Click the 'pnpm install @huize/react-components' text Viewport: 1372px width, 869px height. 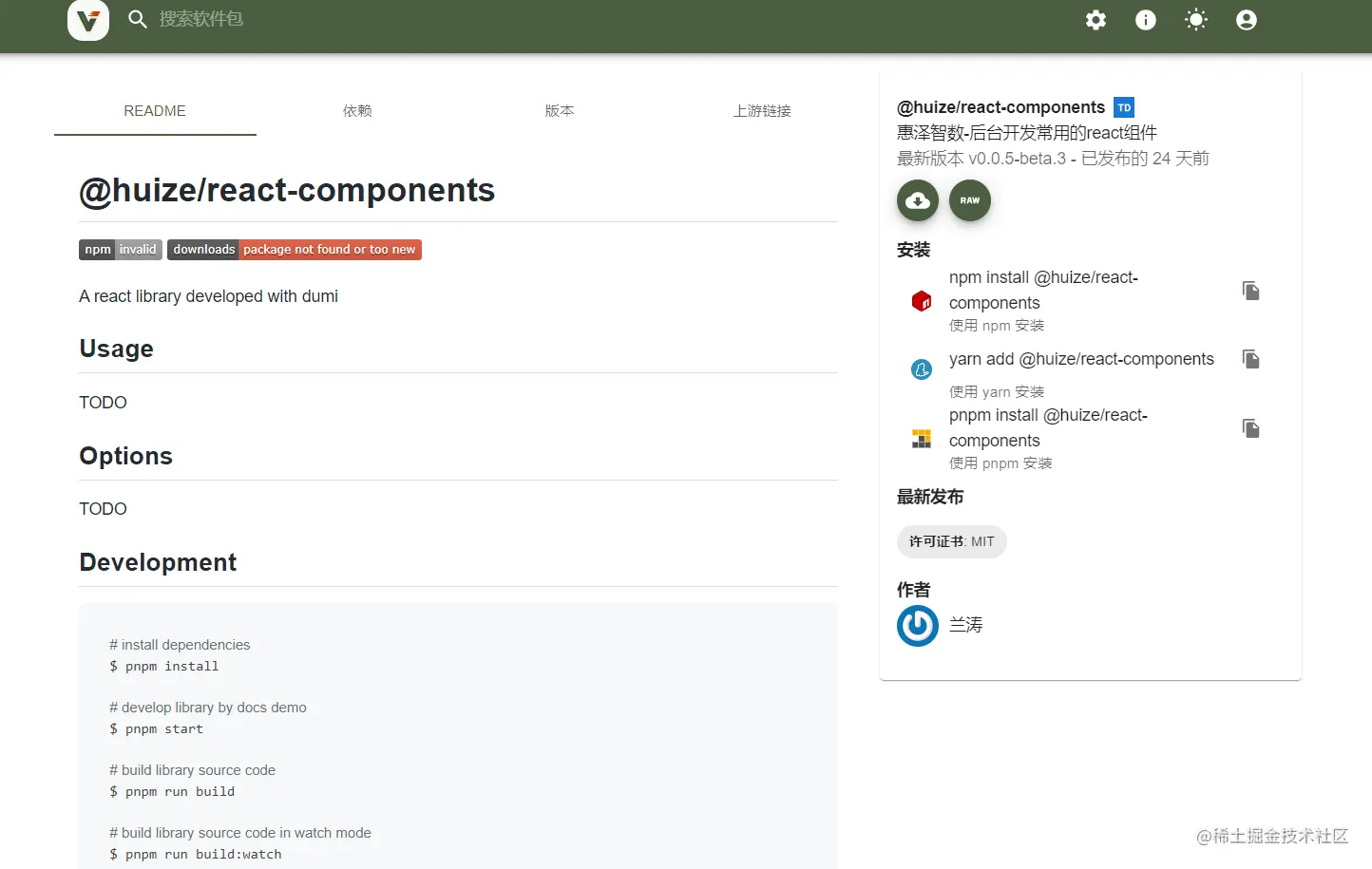point(1048,427)
